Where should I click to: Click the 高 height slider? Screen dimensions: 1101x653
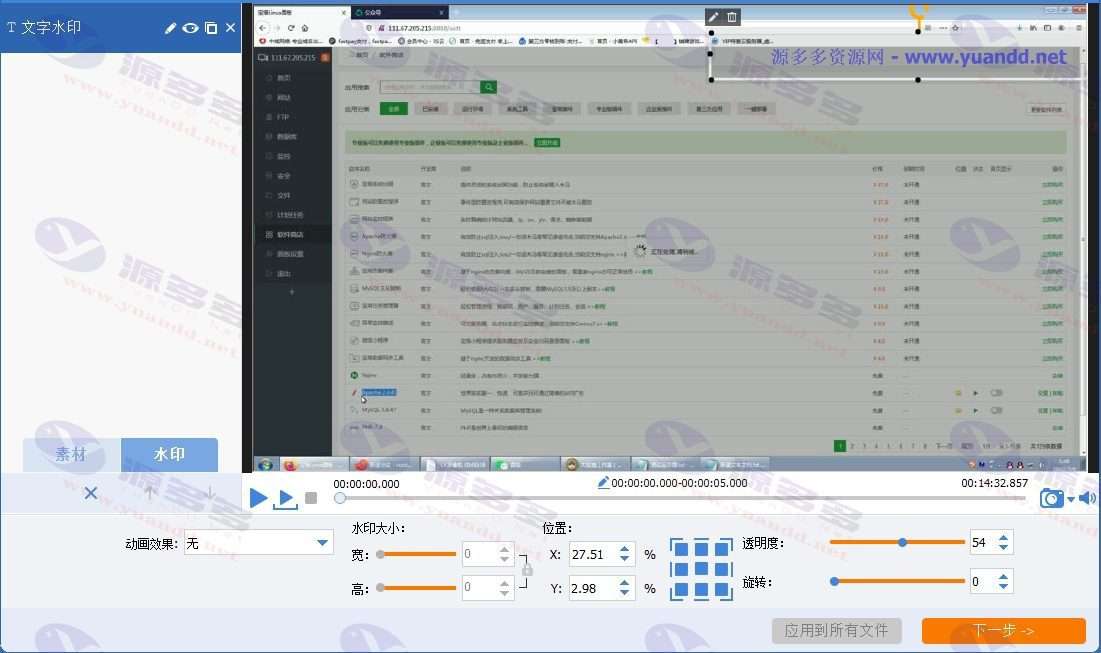tap(416, 587)
